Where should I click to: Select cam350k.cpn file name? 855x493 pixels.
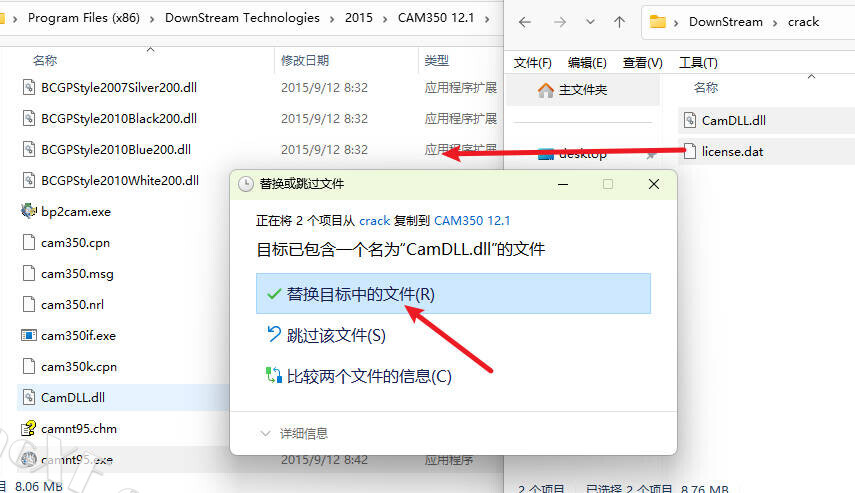coord(79,367)
